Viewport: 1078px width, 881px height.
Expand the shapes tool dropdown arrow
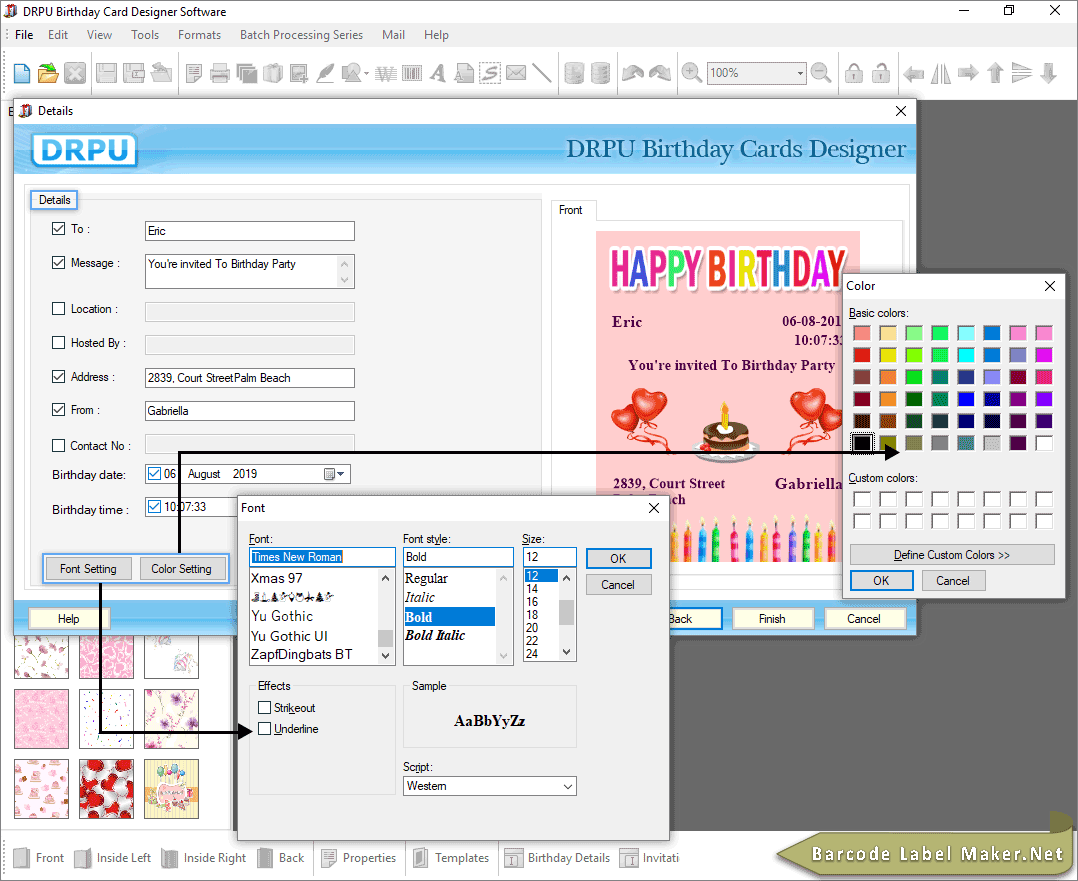[x=366, y=73]
